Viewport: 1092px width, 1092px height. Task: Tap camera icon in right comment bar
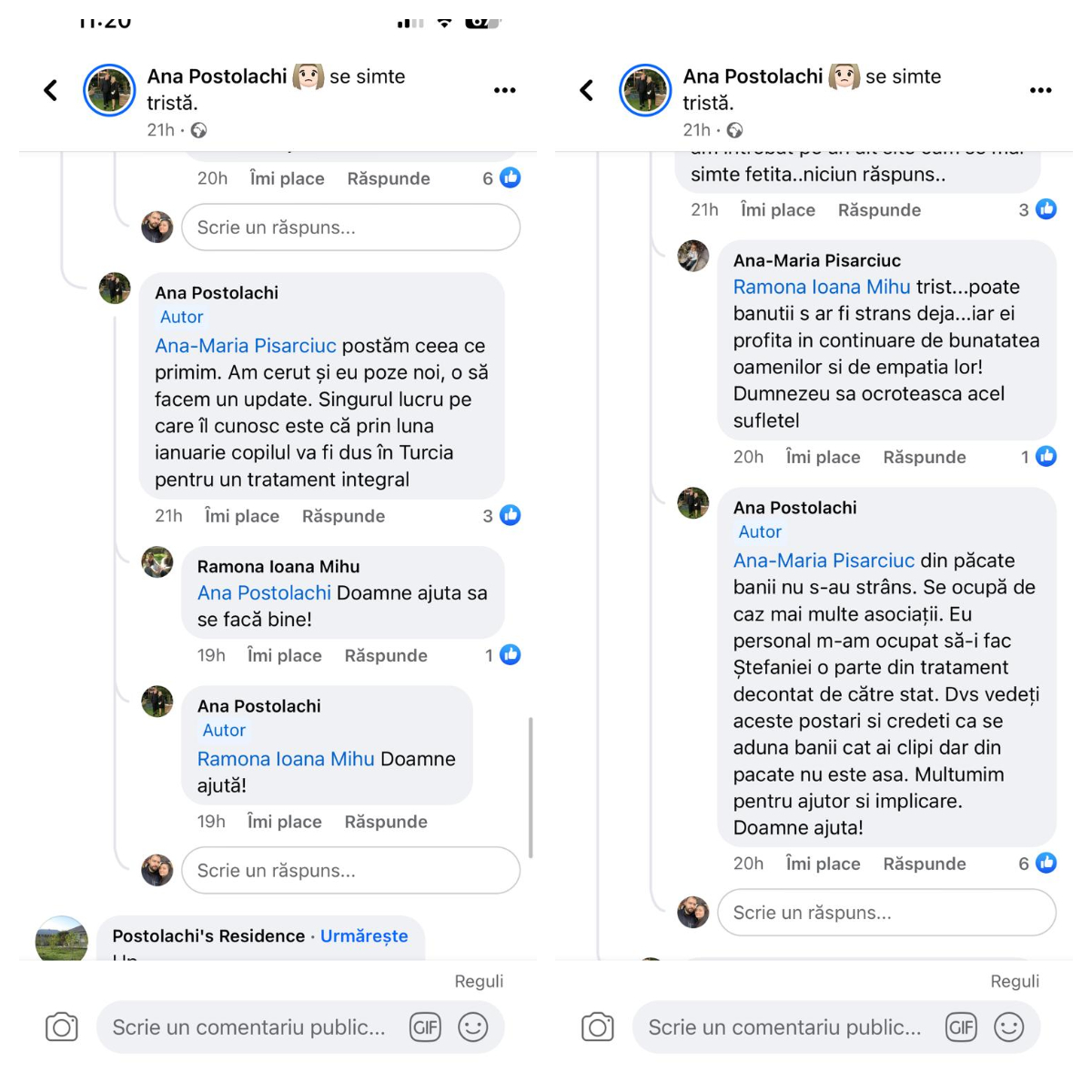click(x=598, y=1027)
